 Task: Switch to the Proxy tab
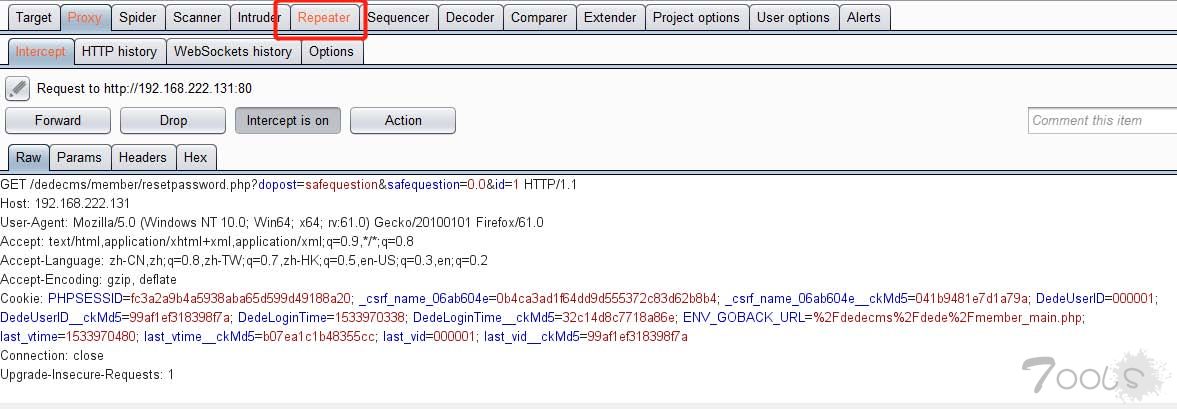[x=84, y=17]
